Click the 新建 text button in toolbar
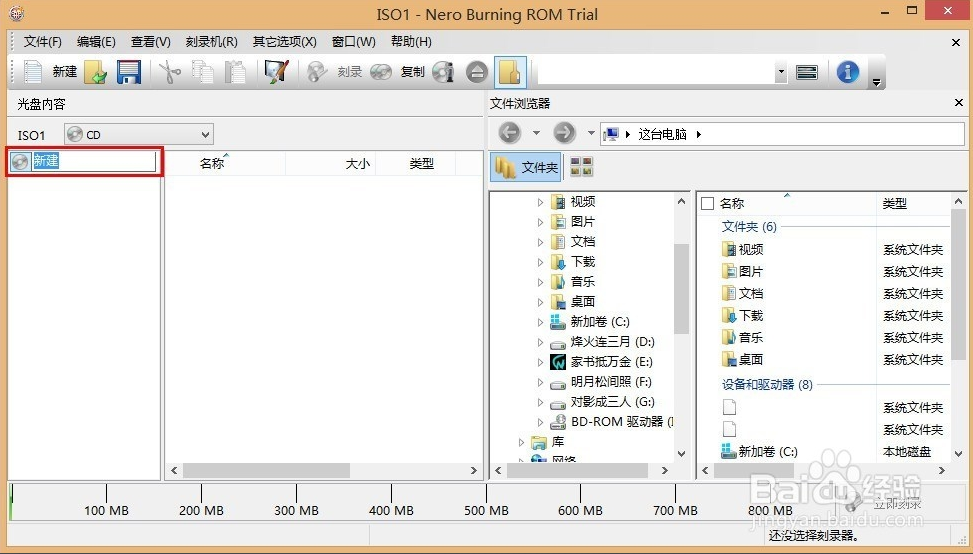Viewport: 973px width, 554px height. 65,72
